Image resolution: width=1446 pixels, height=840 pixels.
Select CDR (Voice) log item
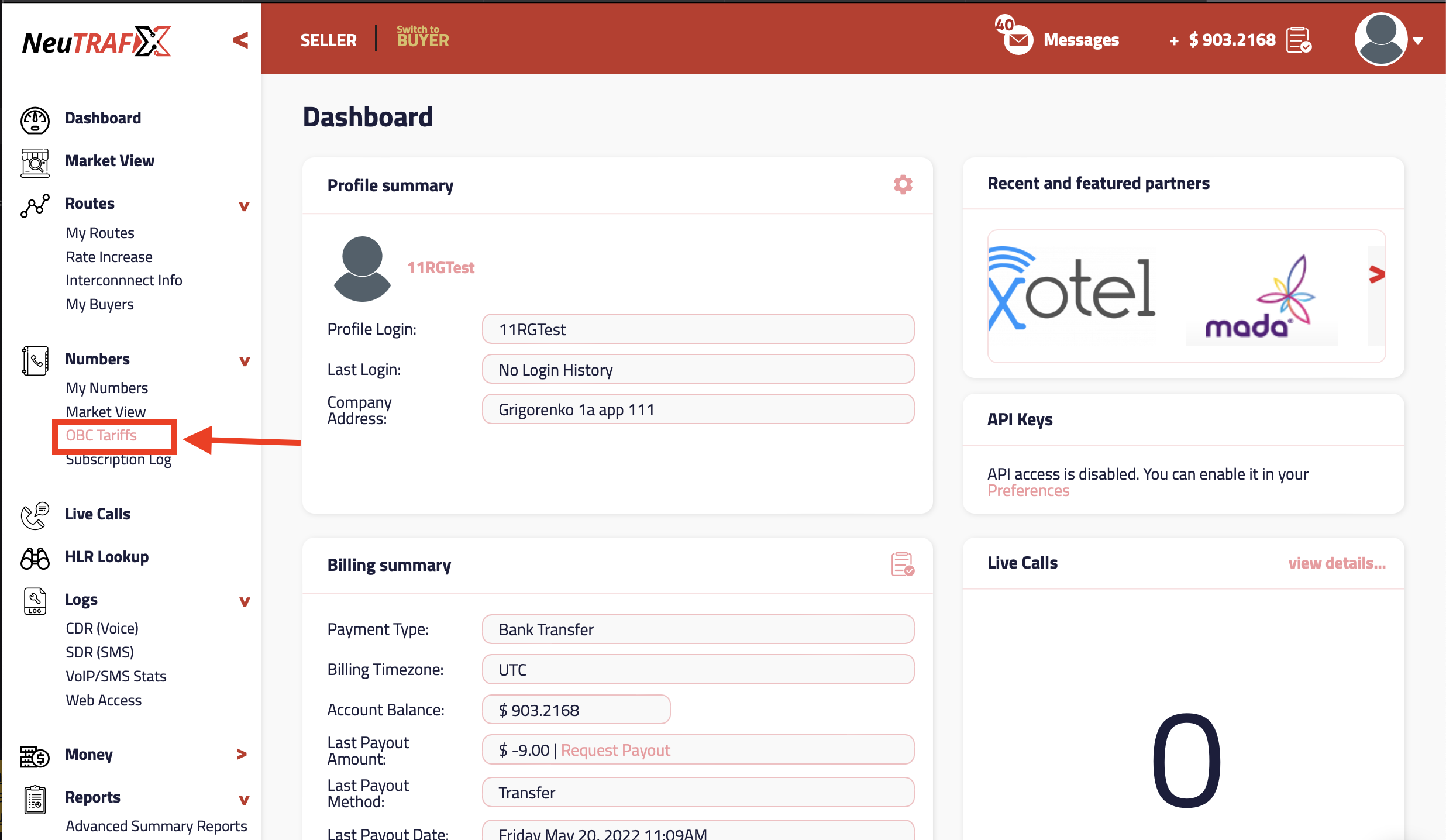click(x=102, y=628)
